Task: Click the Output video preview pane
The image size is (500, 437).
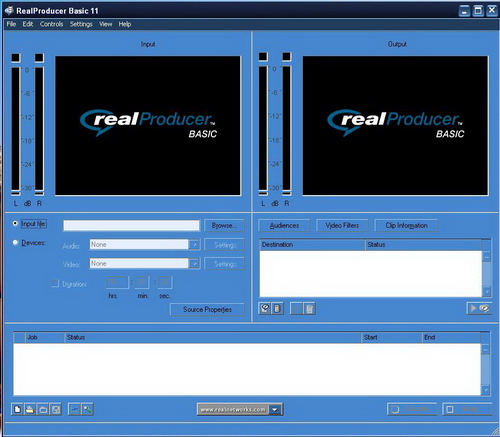Action: (x=395, y=126)
